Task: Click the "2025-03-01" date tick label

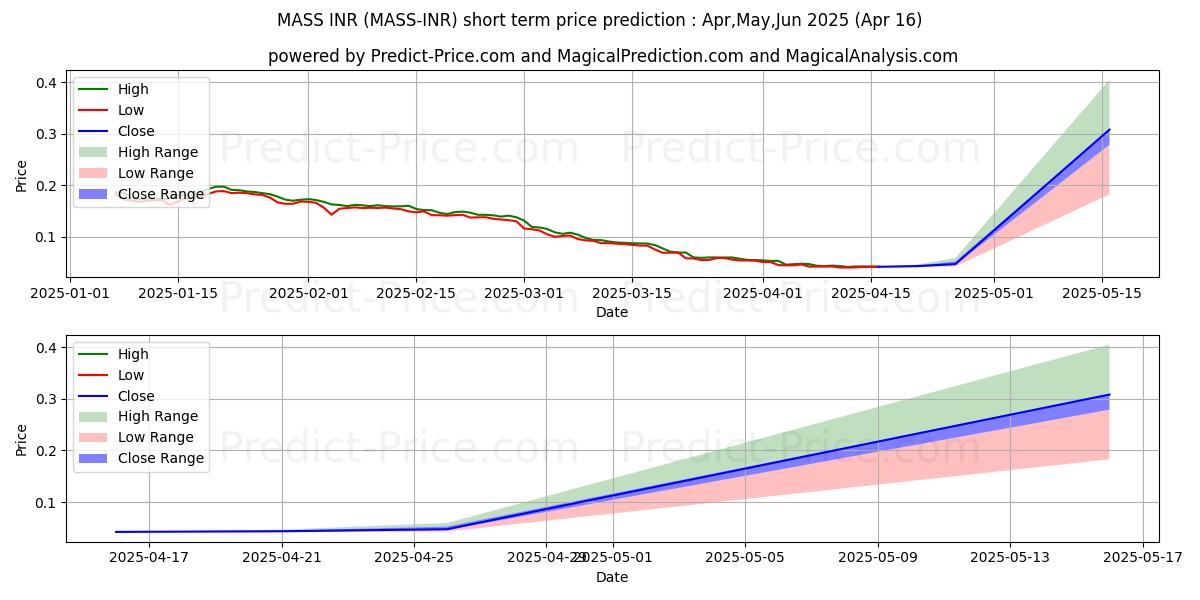Action: point(524,293)
